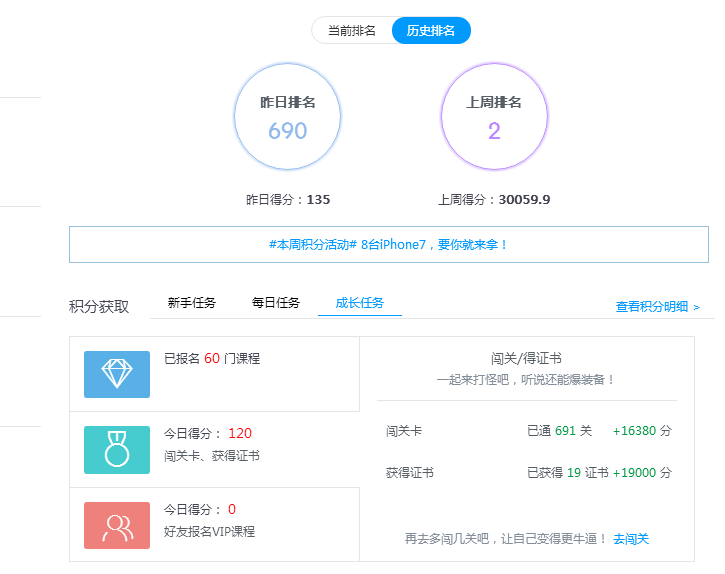Open the 8台iPhone7 weekly activity banner
This screenshot has width=725, height=574.
click(x=388, y=244)
